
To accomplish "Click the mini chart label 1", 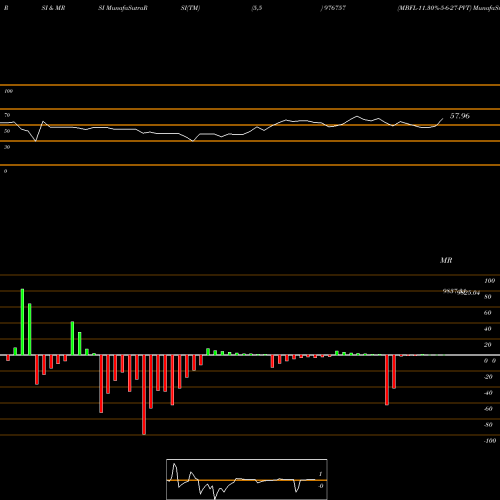I will pyautogui.click(x=320, y=474).
